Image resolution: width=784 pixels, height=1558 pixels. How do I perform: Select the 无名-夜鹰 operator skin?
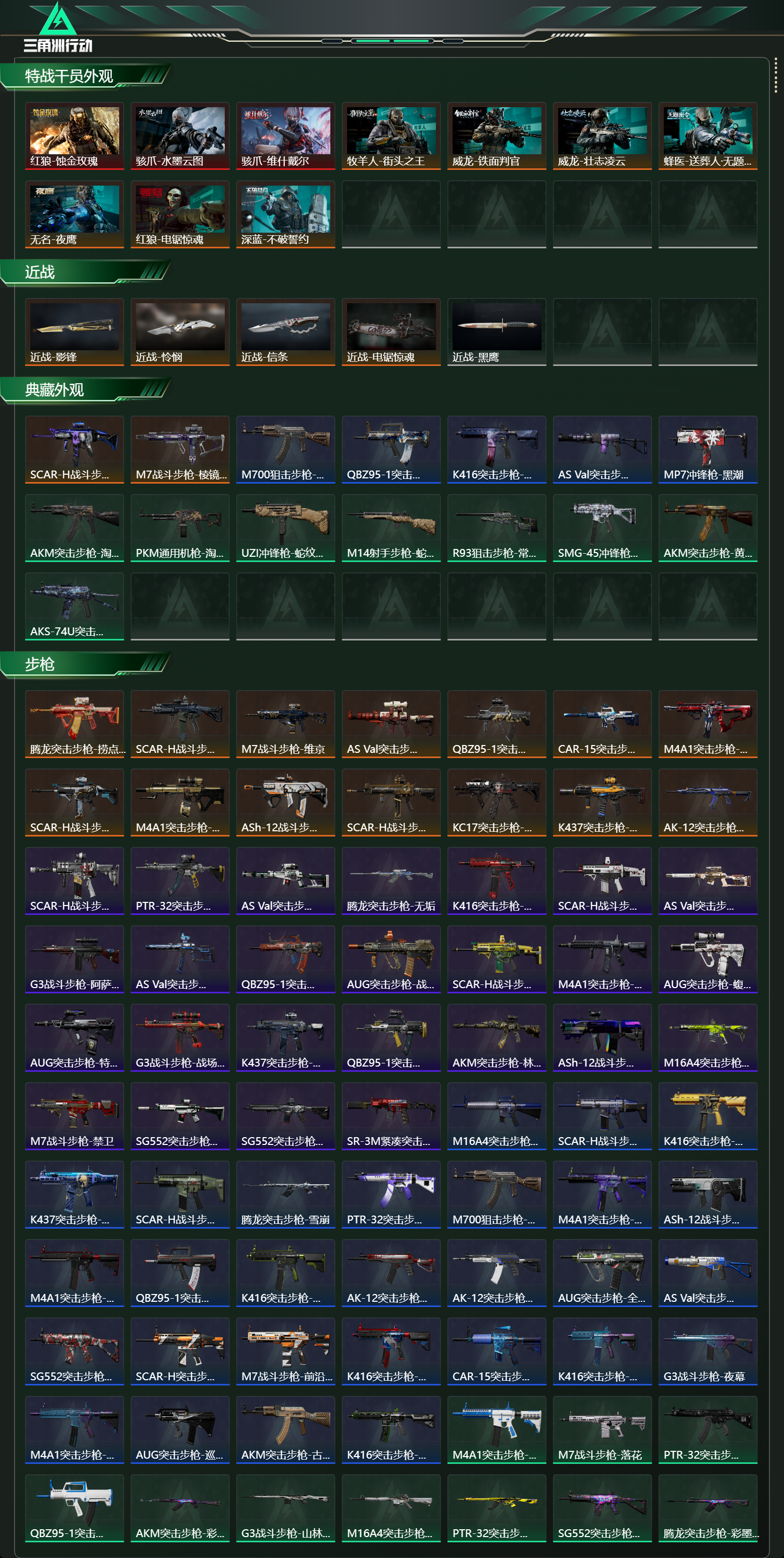74,214
